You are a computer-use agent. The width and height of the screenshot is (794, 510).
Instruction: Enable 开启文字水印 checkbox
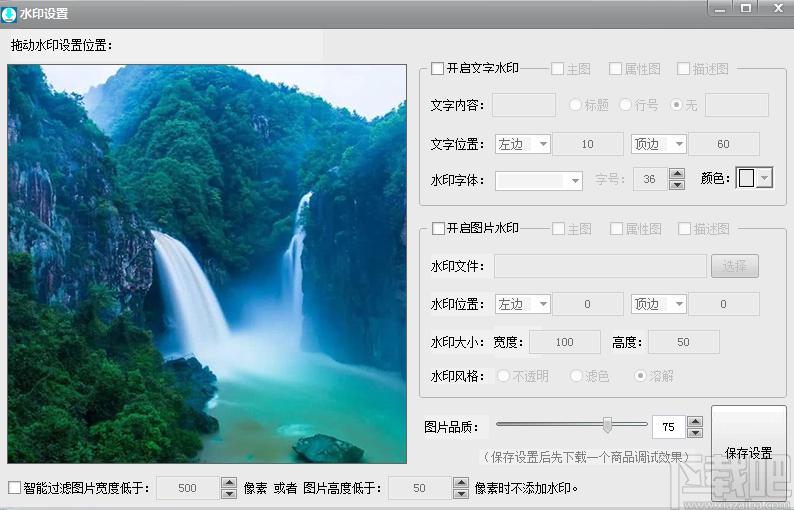[438, 69]
